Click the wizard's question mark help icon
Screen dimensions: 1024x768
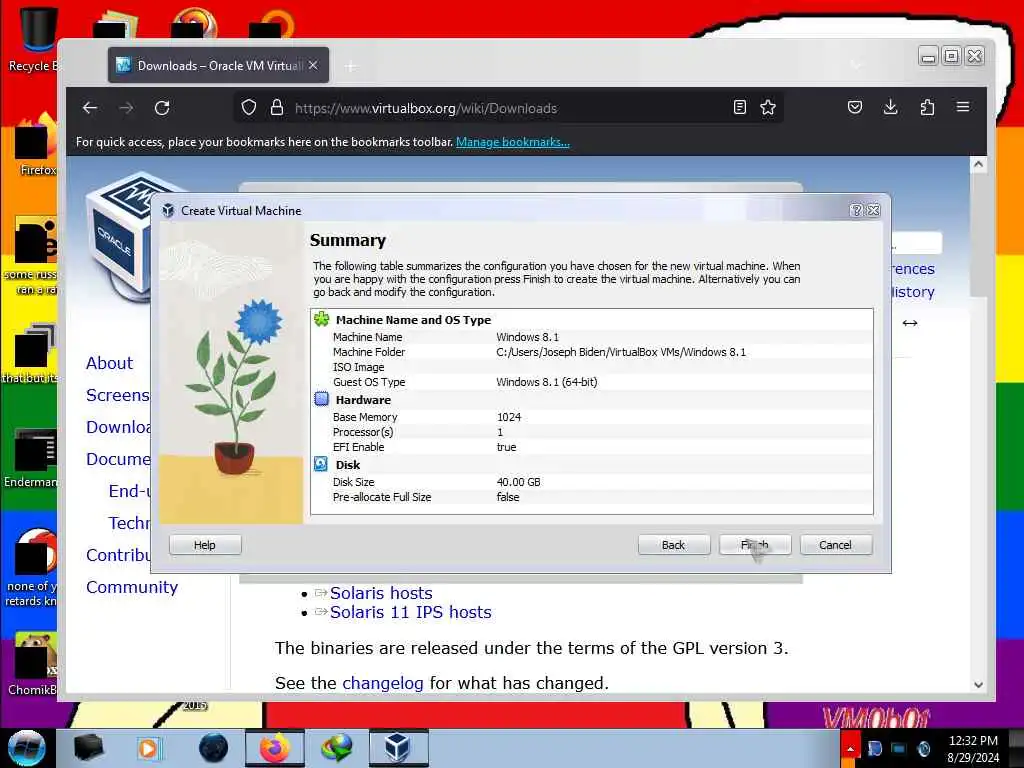856,210
